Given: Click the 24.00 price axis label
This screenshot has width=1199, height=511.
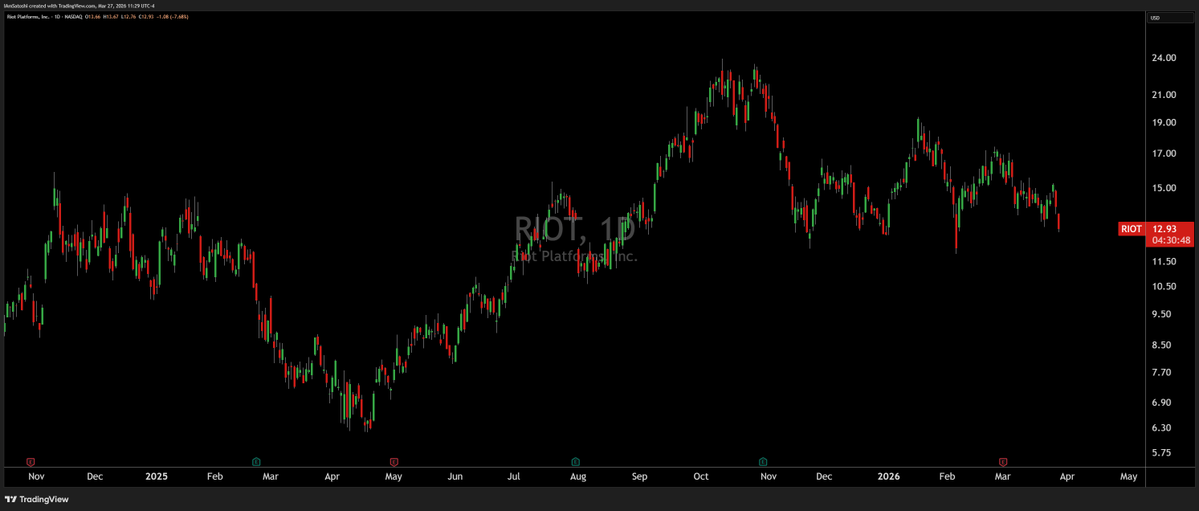Looking at the screenshot, I should pyautogui.click(x=1165, y=58).
